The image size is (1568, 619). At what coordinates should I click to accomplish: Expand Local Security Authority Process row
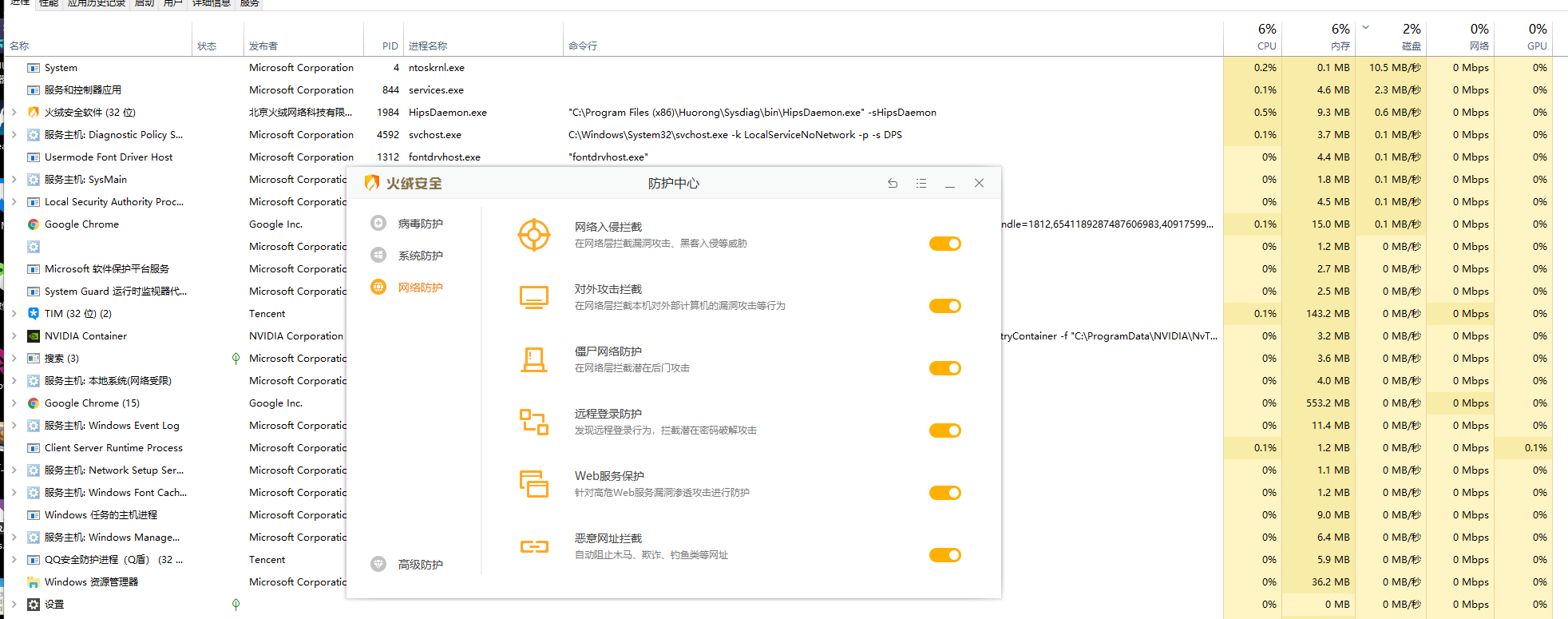[x=14, y=202]
